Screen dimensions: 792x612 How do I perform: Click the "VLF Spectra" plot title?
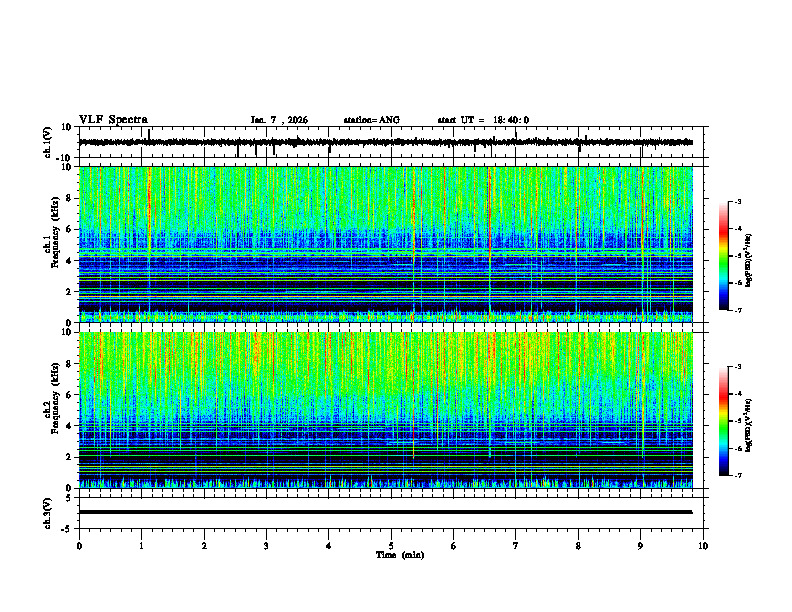tap(113, 120)
